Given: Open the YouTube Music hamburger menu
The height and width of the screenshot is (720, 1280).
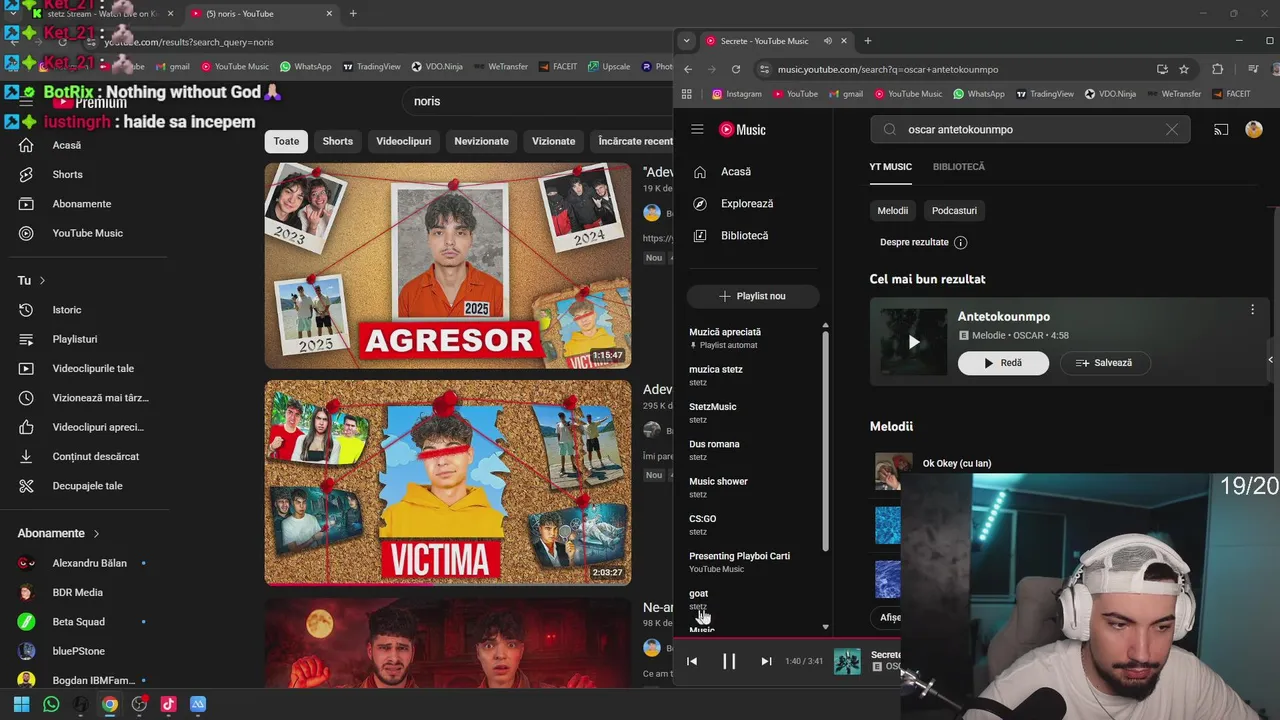Looking at the screenshot, I should [x=697, y=129].
